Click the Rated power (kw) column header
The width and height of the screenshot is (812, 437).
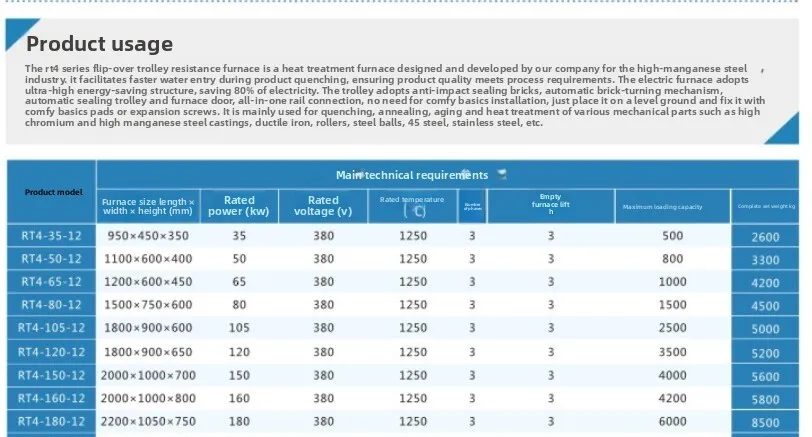pos(239,206)
